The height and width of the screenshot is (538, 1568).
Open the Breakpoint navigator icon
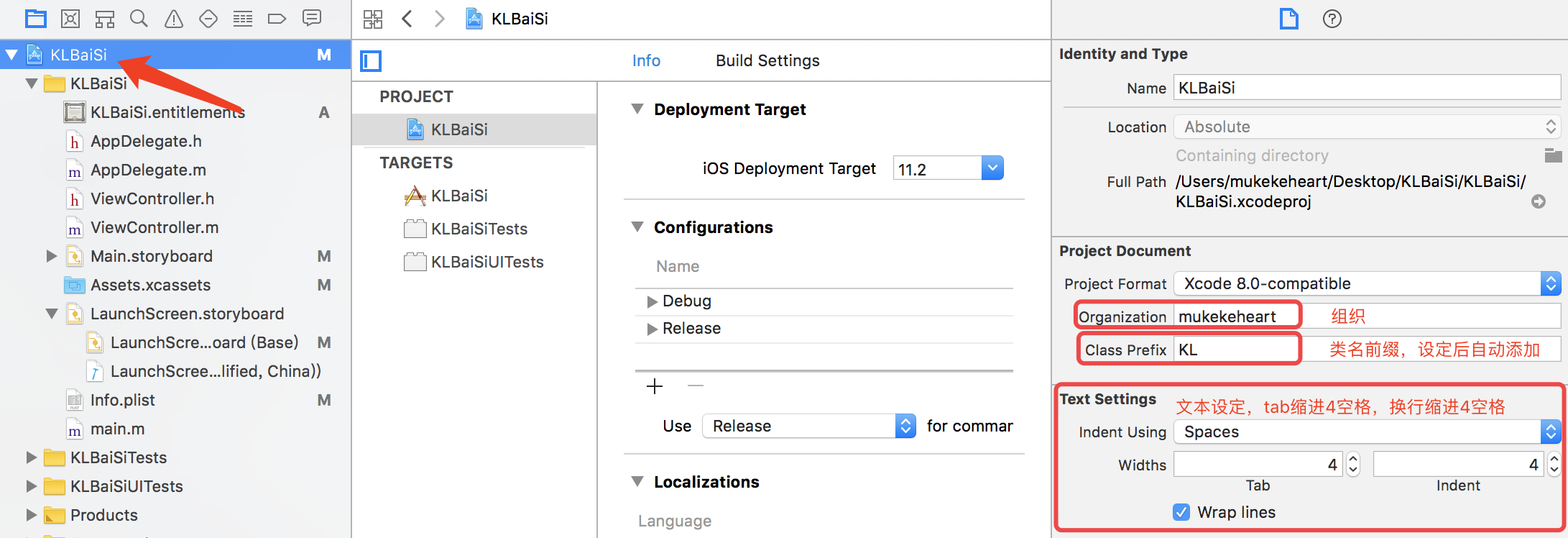[x=277, y=19]
